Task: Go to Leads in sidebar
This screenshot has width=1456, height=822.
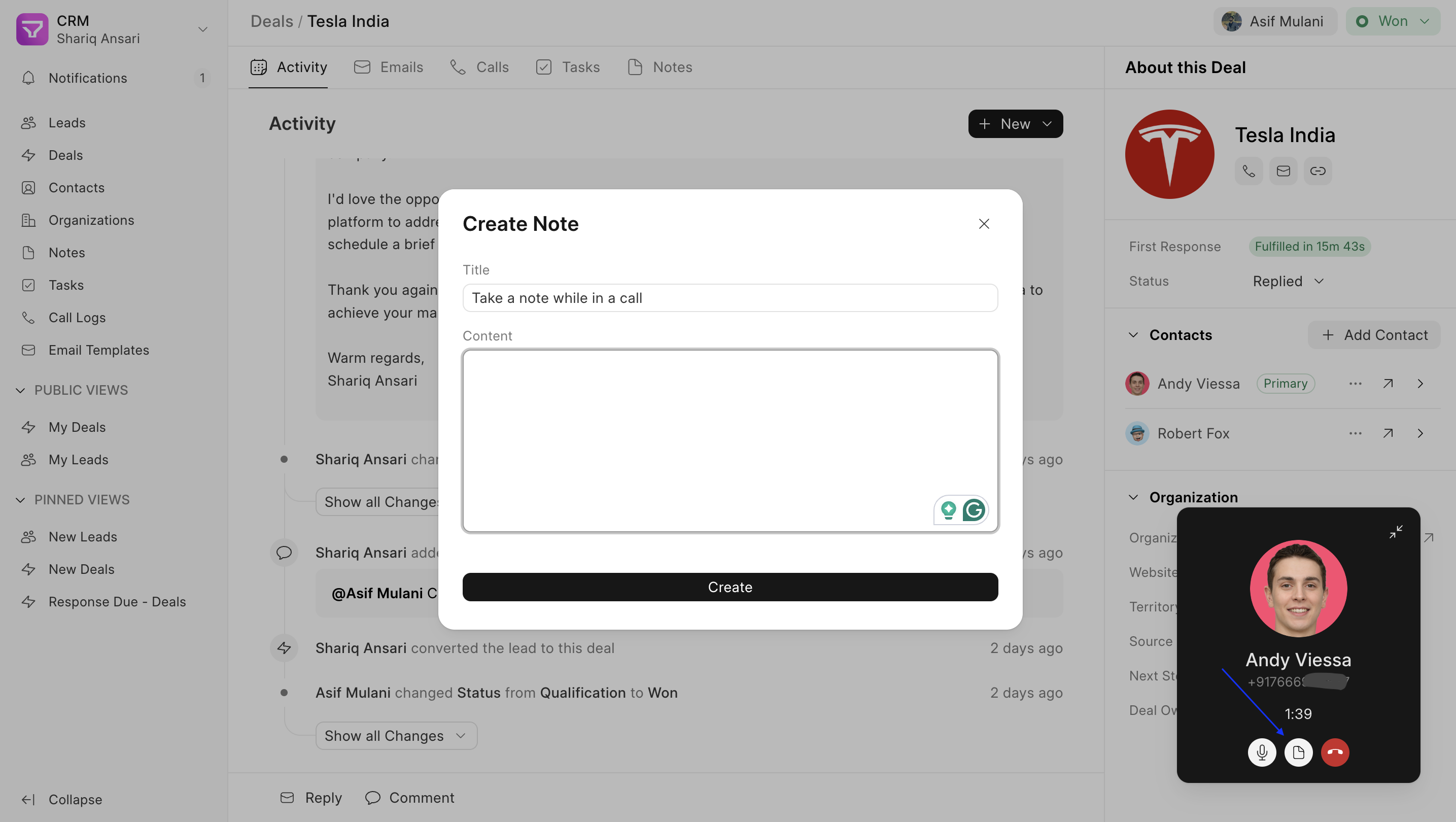Action: (114, 123)
